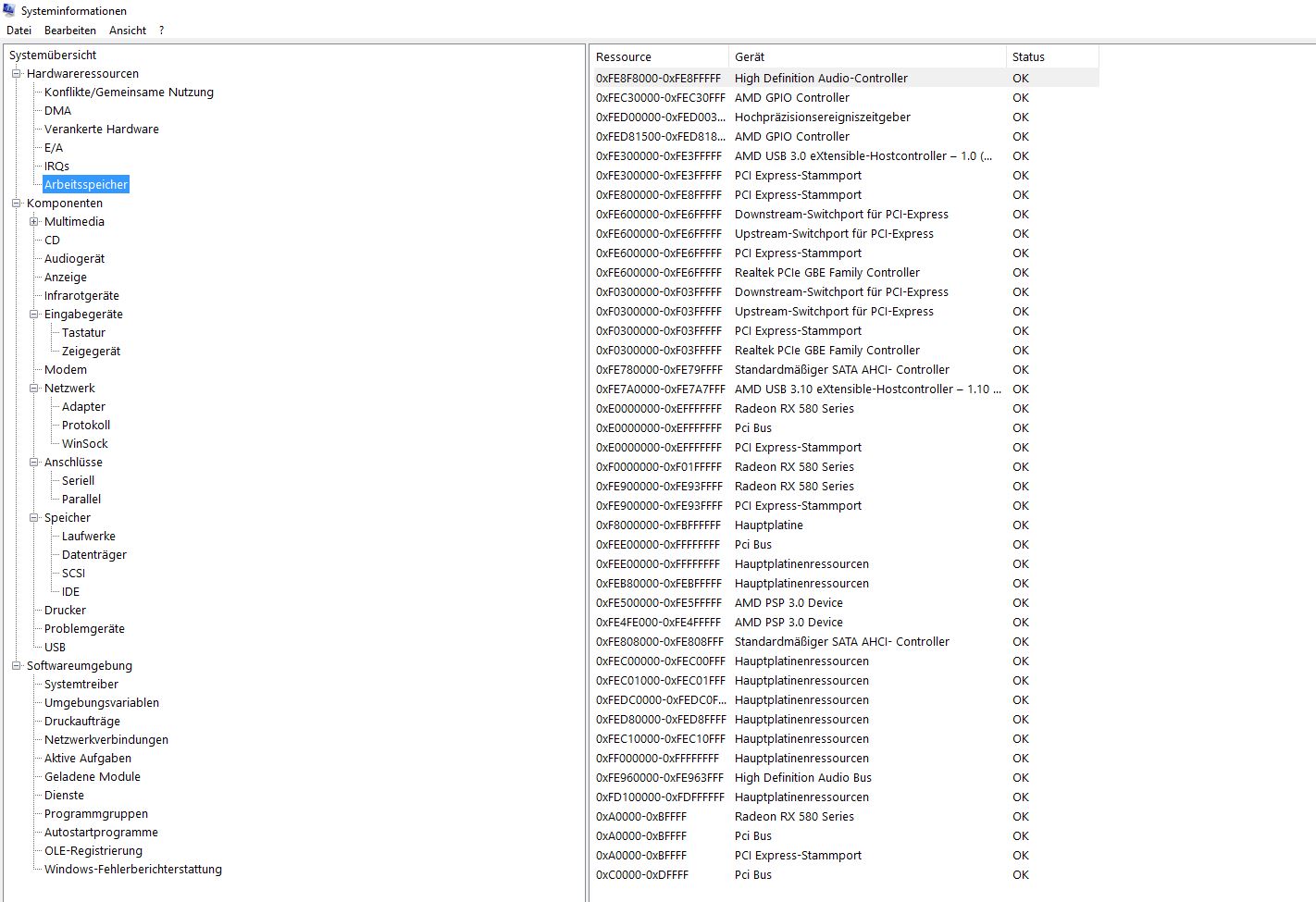Sort by the Gerät column header
This screenshot has height=902, width=1316.
point(867,56)
